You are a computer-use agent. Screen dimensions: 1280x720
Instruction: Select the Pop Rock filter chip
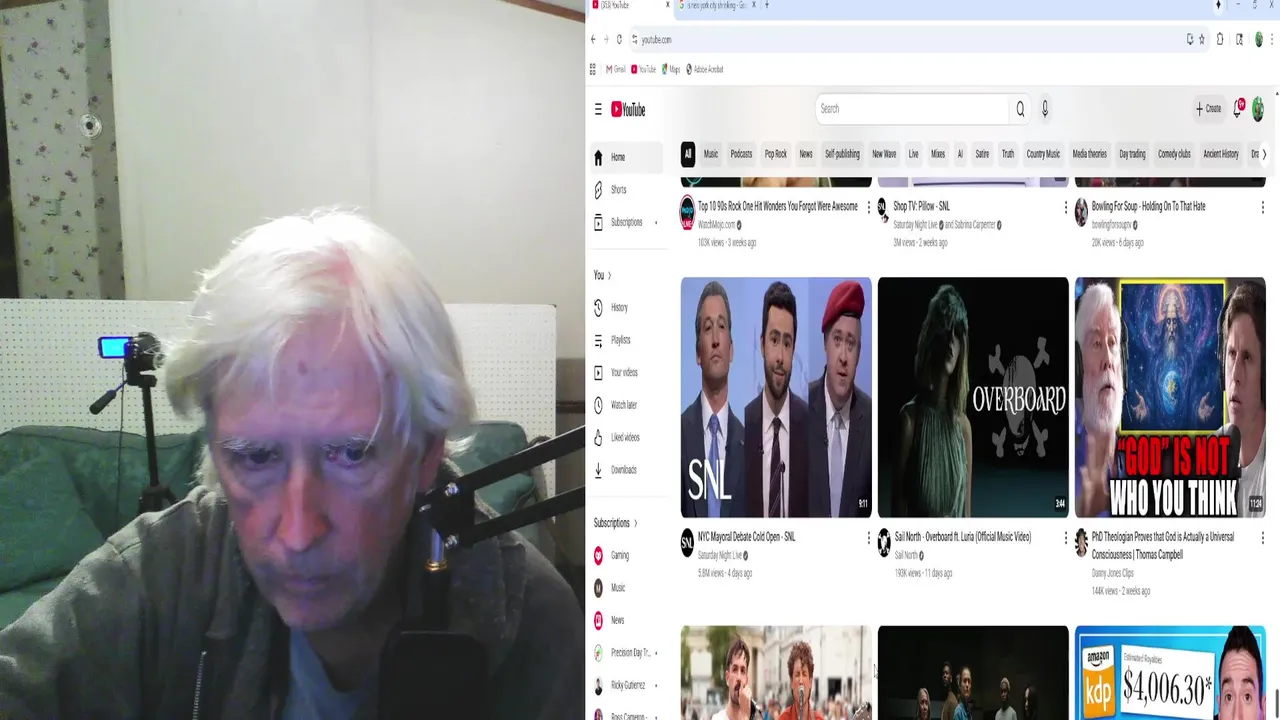pos(776,154)
